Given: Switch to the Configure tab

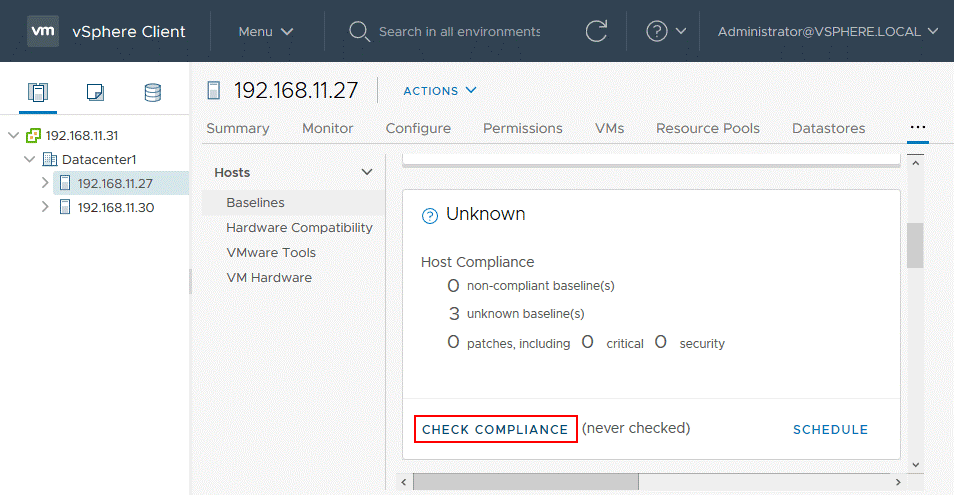Looking at the screenshot, I should [x=418, y=128].
